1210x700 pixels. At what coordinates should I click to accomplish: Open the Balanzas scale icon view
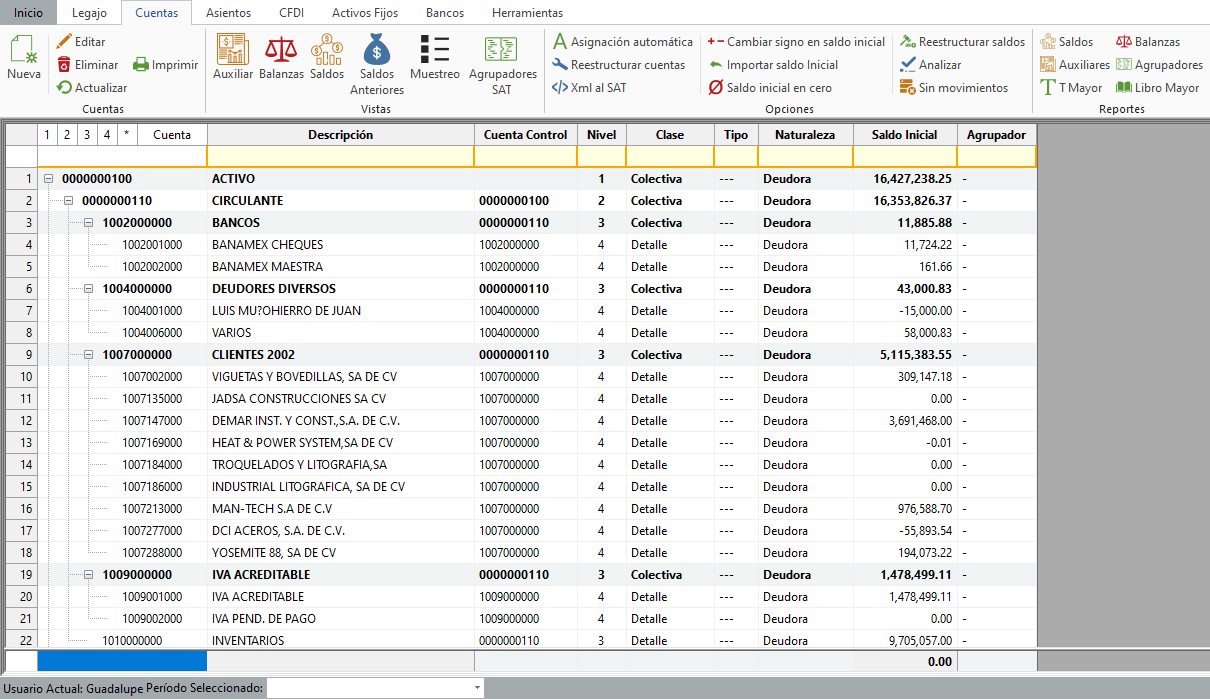coord(281,58)
